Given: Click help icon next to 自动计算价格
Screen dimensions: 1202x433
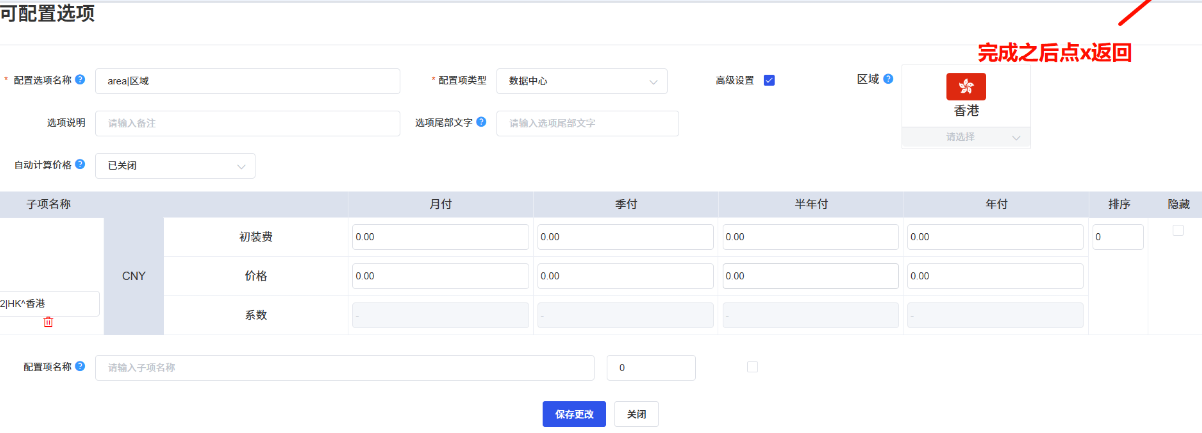Looking at the screenshot, I should click(80, 164).
